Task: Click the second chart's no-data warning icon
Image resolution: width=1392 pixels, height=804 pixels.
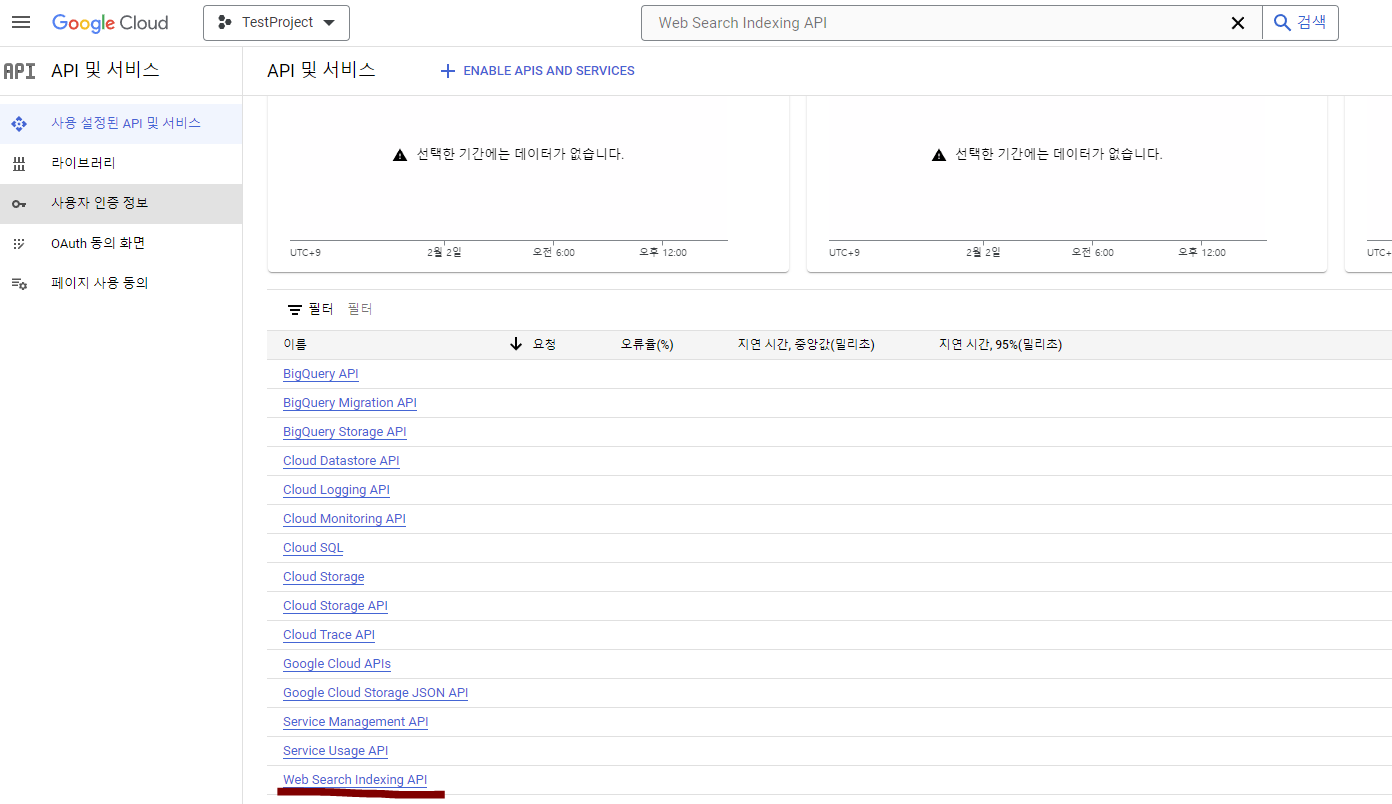Action: (939, 155)
